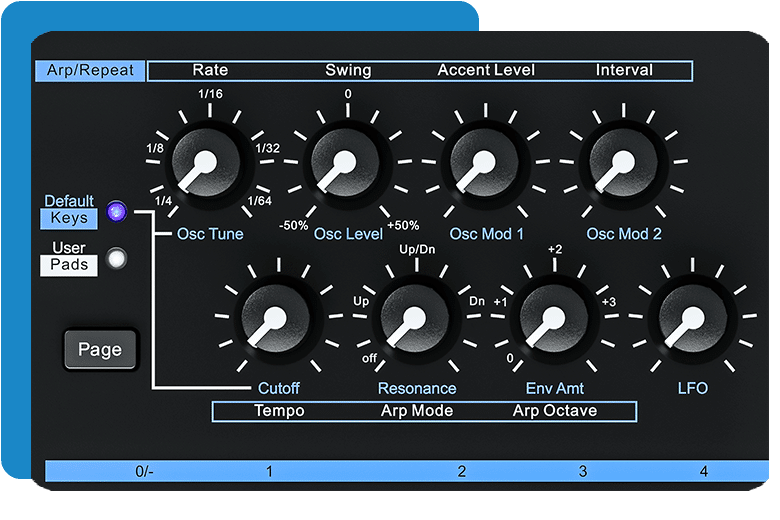
Task: Select the Arp Mode label in bottom bar
Action: coord(417,411)
